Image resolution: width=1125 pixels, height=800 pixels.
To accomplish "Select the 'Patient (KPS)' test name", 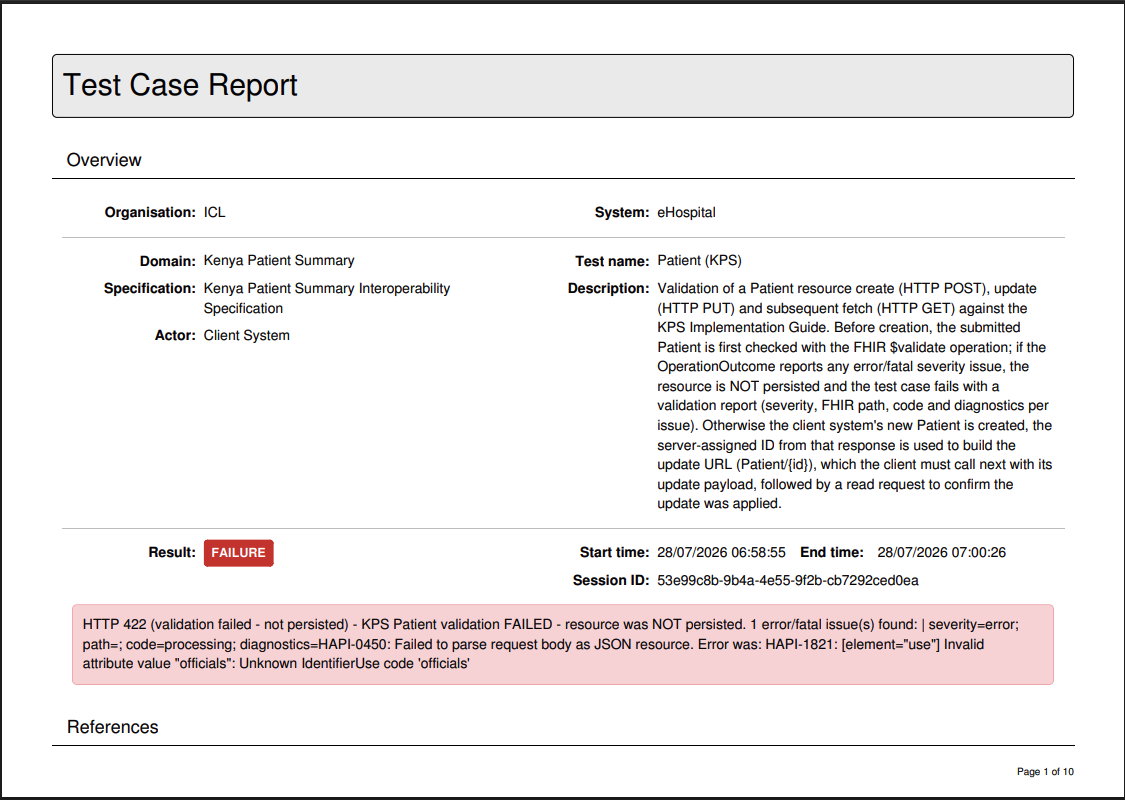I will tap(700, 260).
